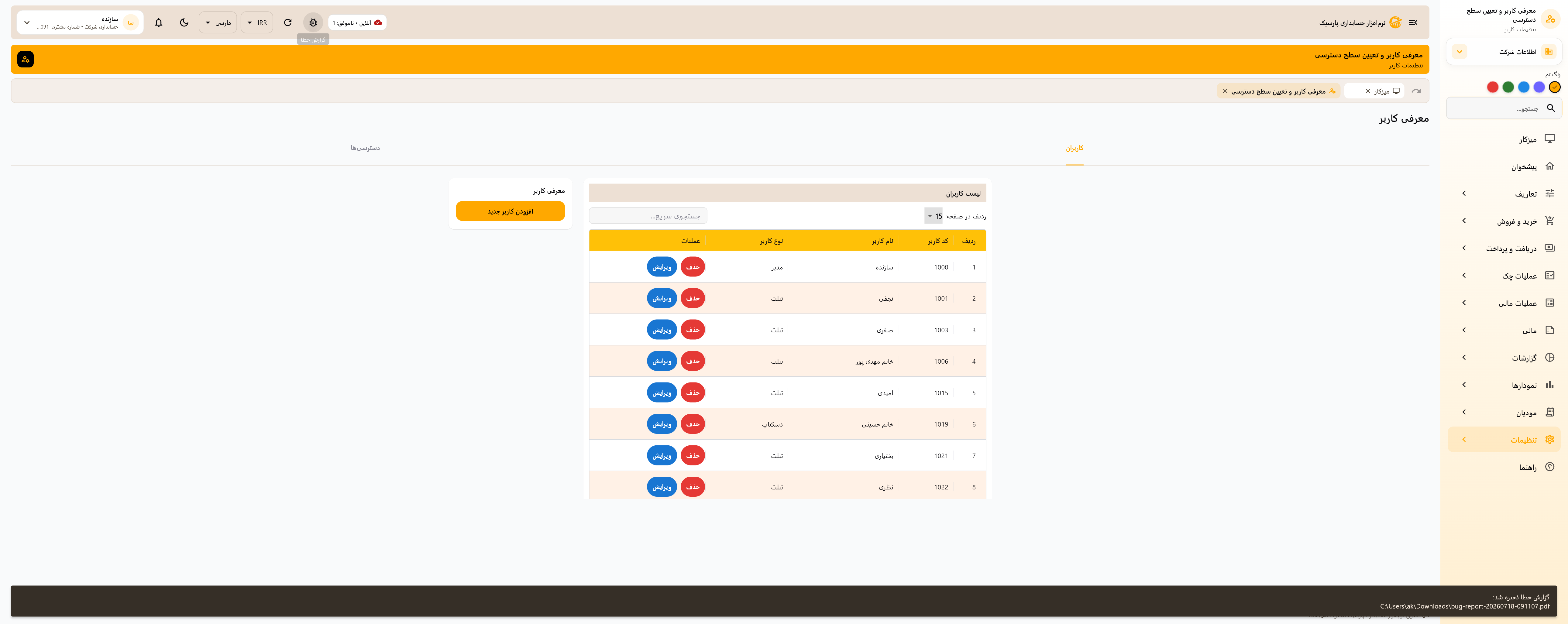Click the sidebar search magnifier icon
1568x624 pixels.
pyautogui.click(x=1551, y=108)
